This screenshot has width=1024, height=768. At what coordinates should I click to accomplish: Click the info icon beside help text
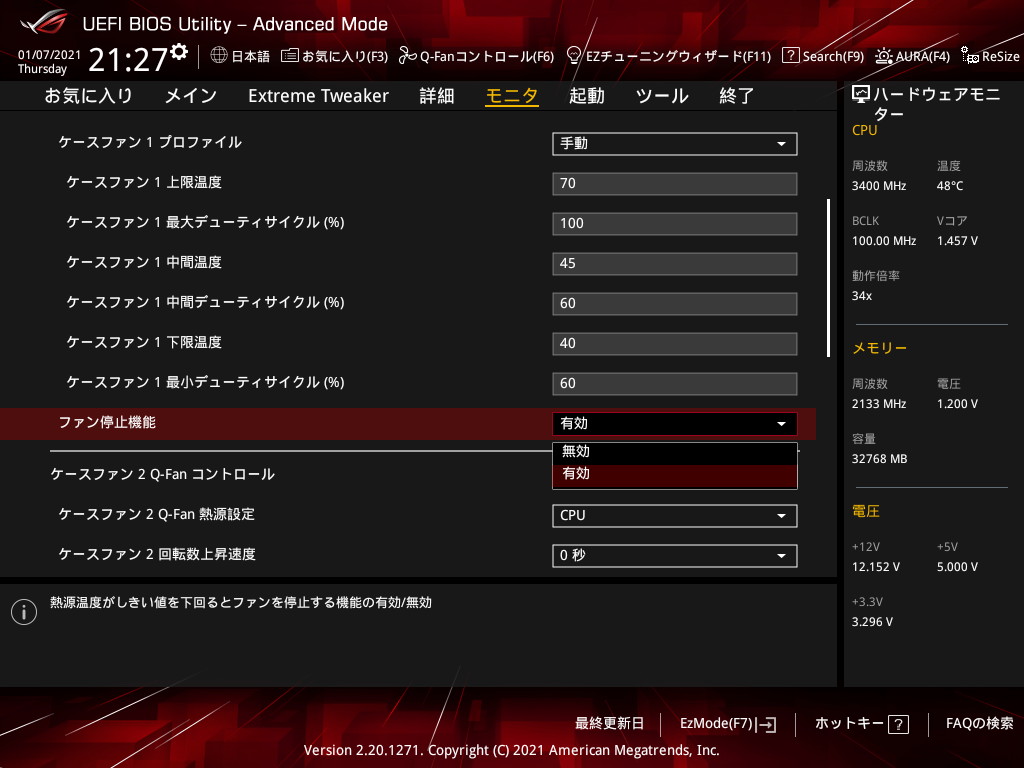click(x=24, y=612)
